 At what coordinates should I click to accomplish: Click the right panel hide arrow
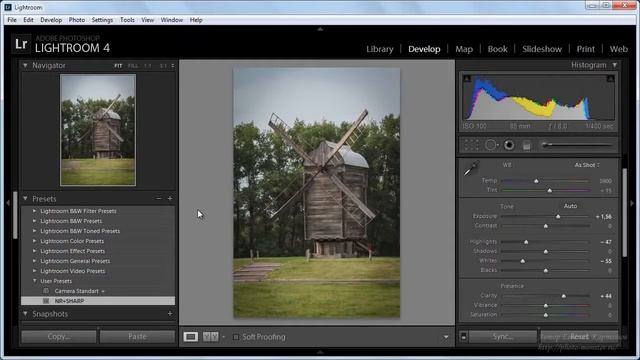click(632, 202)
